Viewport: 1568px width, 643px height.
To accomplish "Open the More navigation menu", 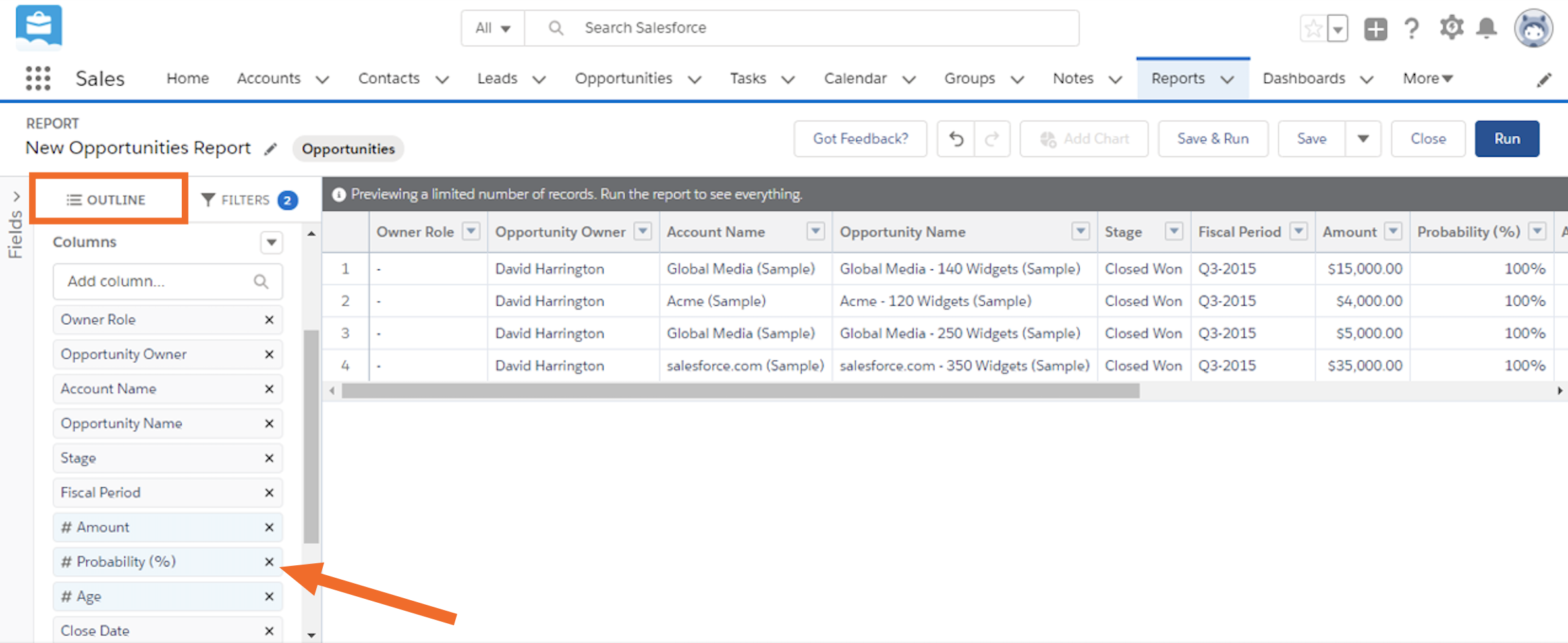I will point(1428,78).
